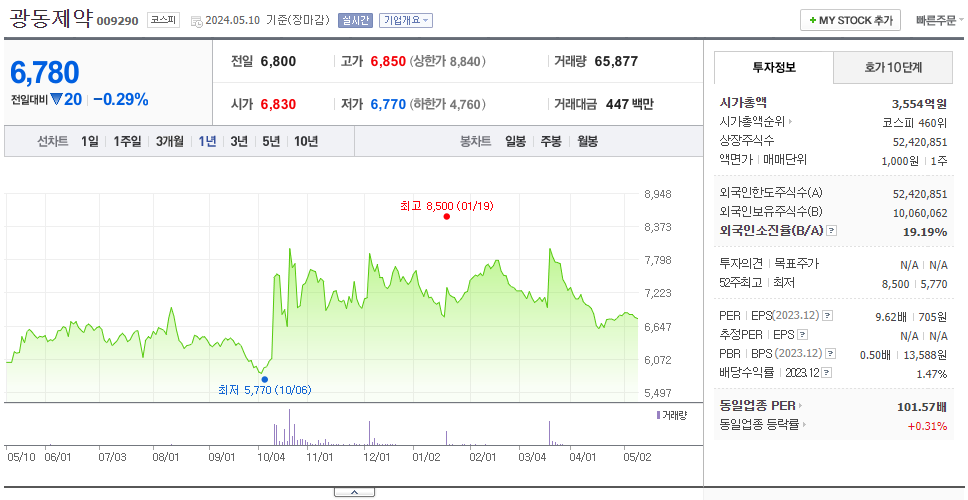
Task: Select the 10년 line chart period
Action: (306, 141)
